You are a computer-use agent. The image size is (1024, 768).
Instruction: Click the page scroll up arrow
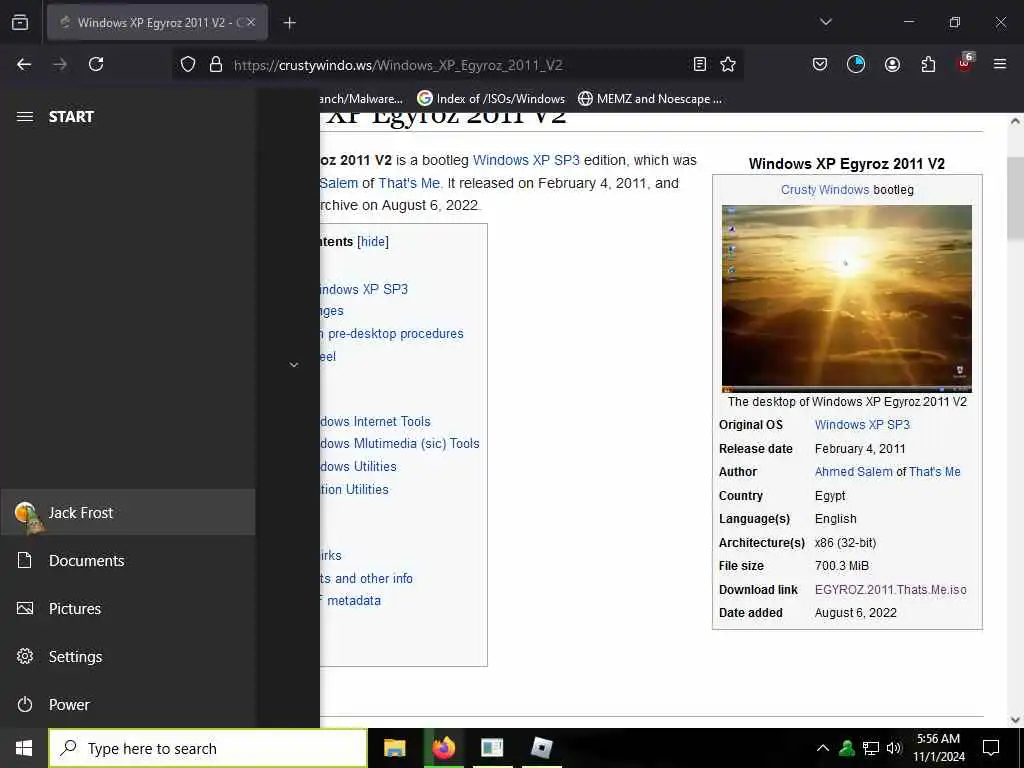tap(1015, 121)
